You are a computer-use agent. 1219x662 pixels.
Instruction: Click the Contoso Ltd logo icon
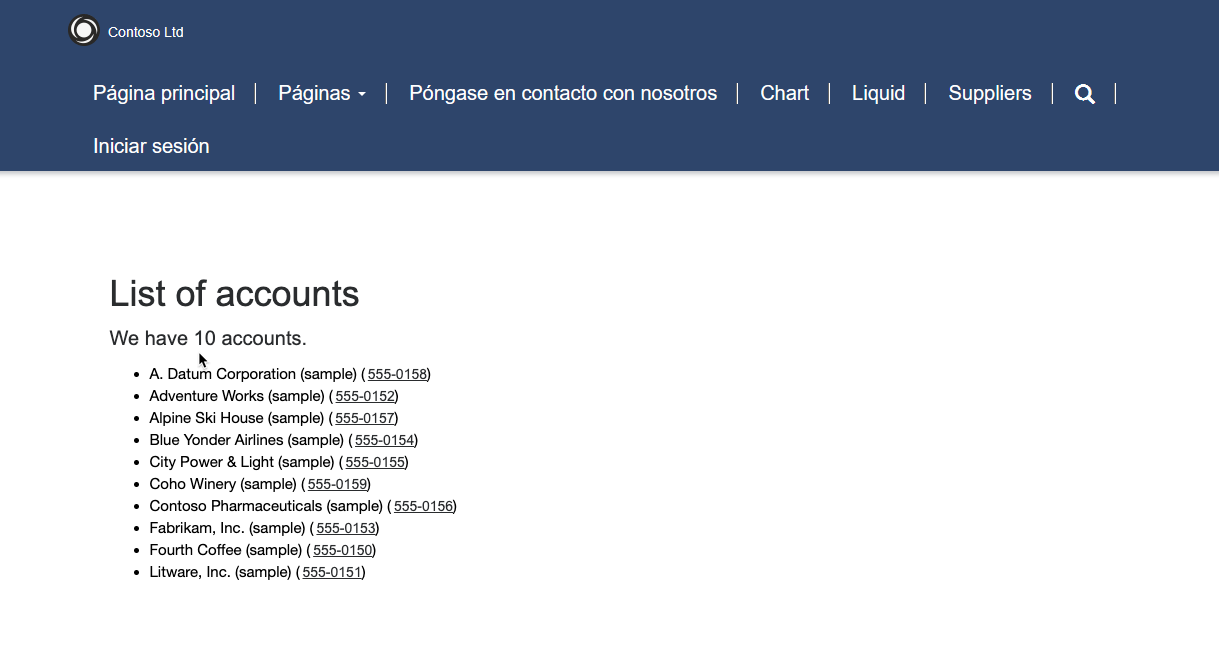[x=84, y=31]
